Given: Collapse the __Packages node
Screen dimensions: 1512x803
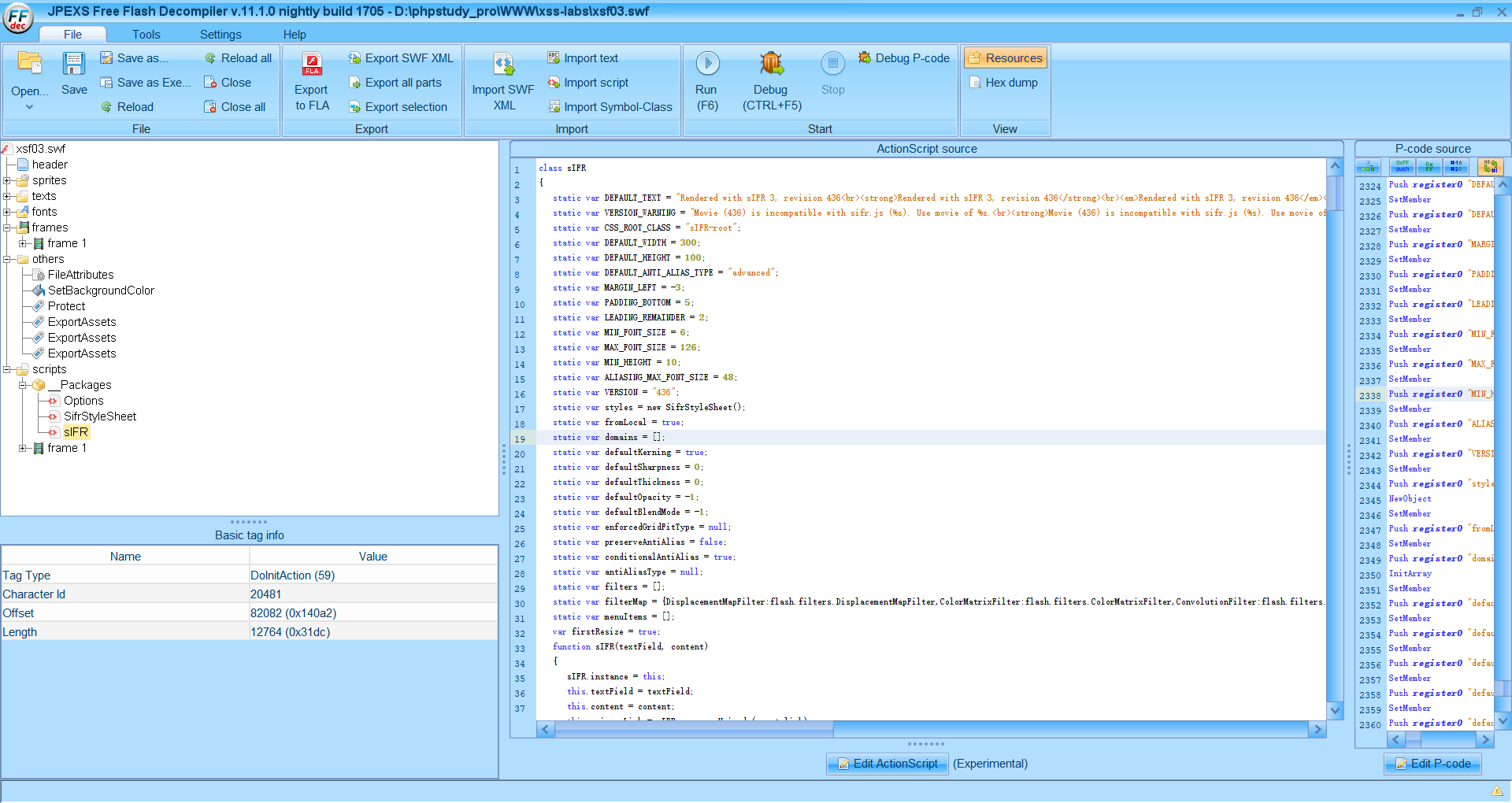Looking at the screenshot, I should [23, 385].
